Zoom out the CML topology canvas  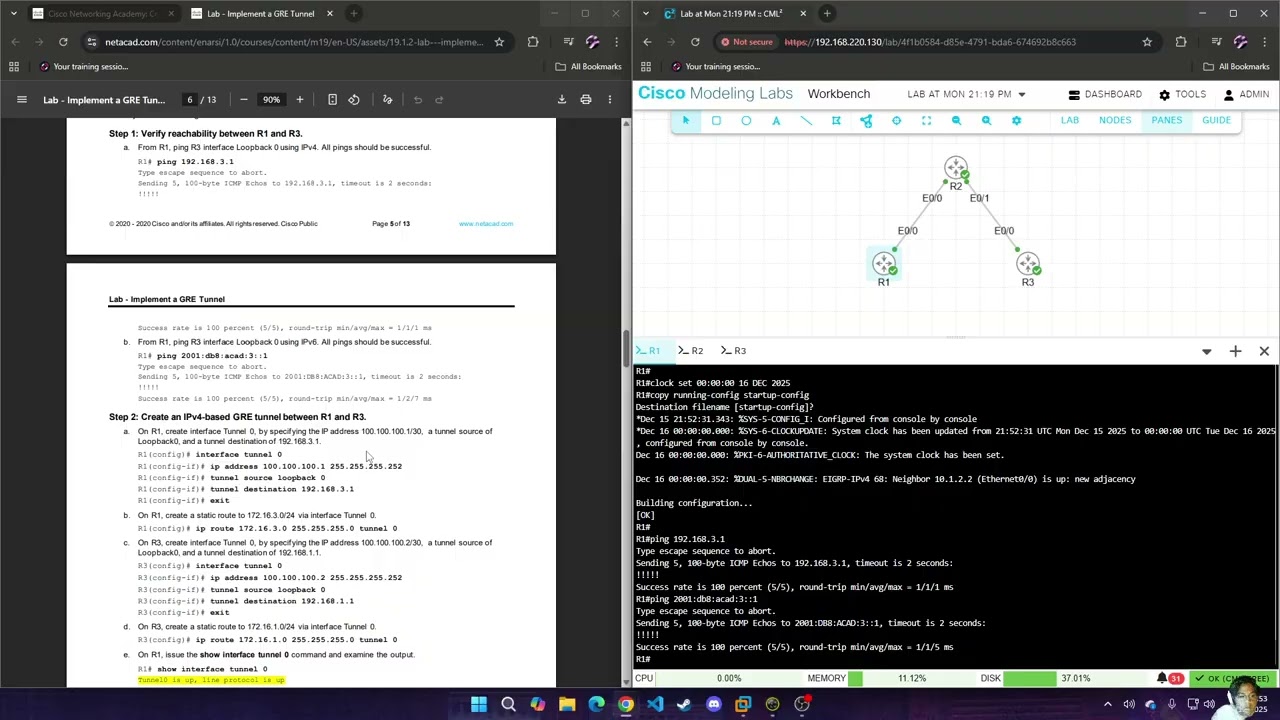tap(956, 120)
